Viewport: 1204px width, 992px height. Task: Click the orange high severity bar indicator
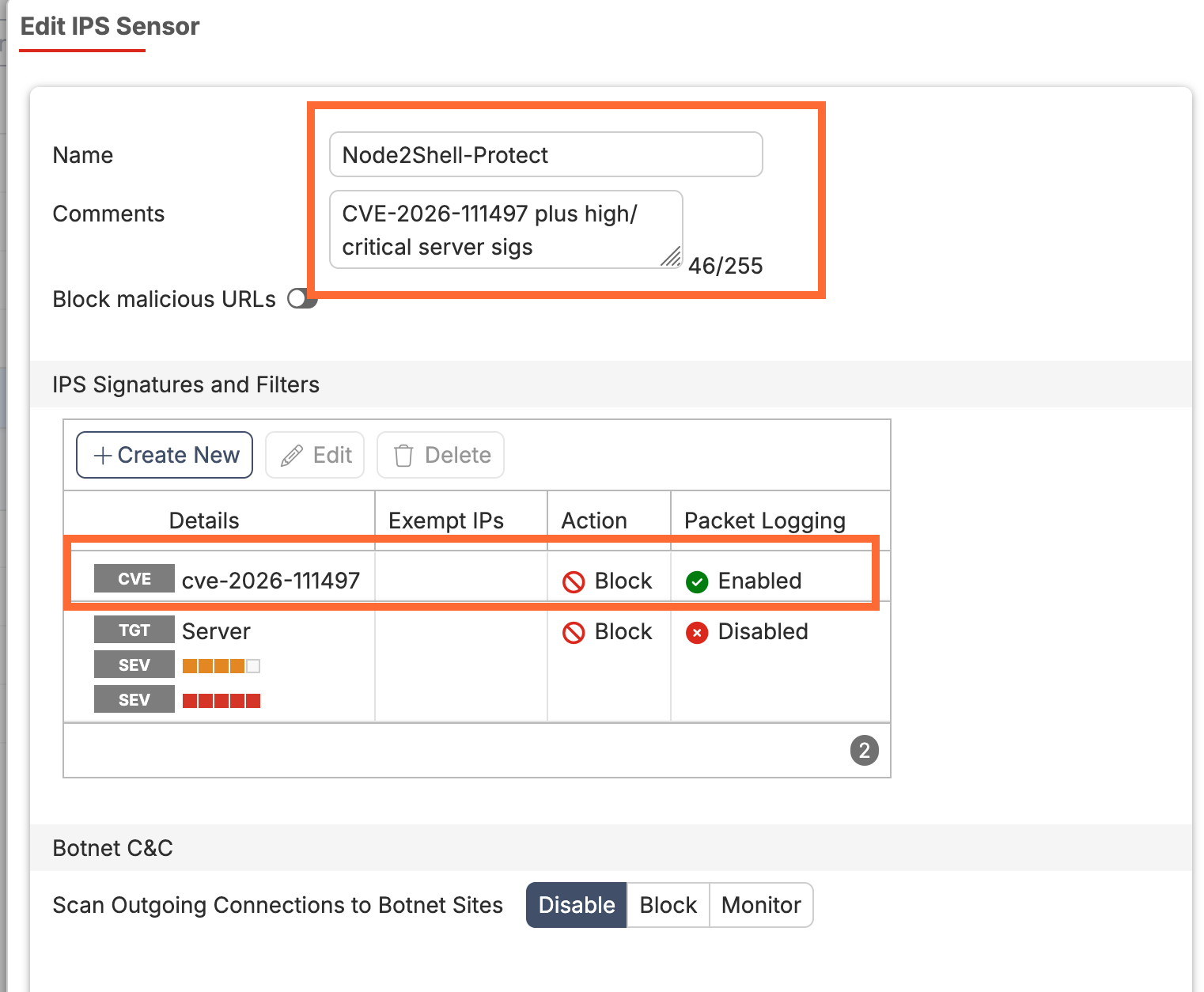pos(221,666)
